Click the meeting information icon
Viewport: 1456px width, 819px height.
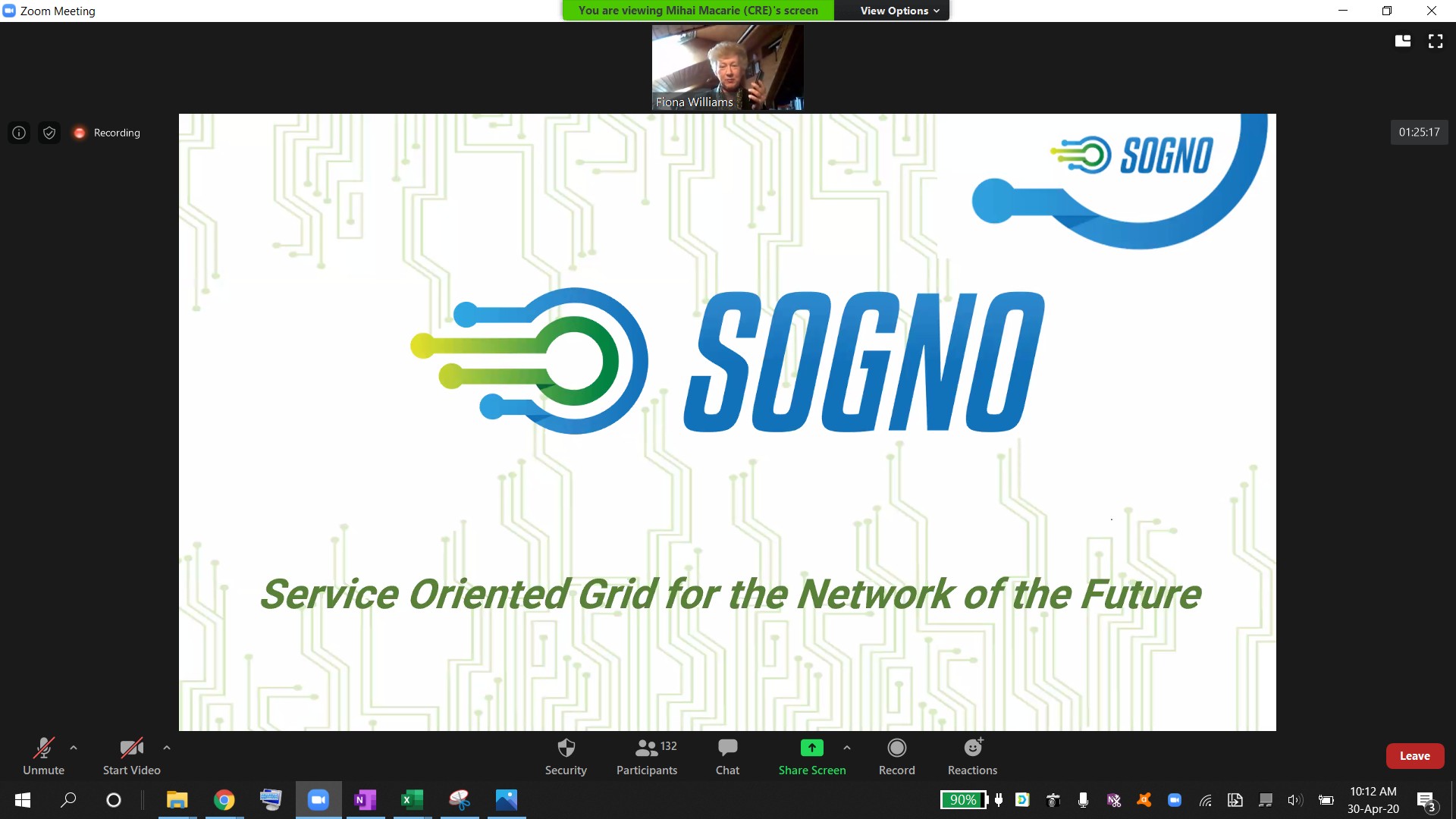pyautogui.click(x=19, y=133)
